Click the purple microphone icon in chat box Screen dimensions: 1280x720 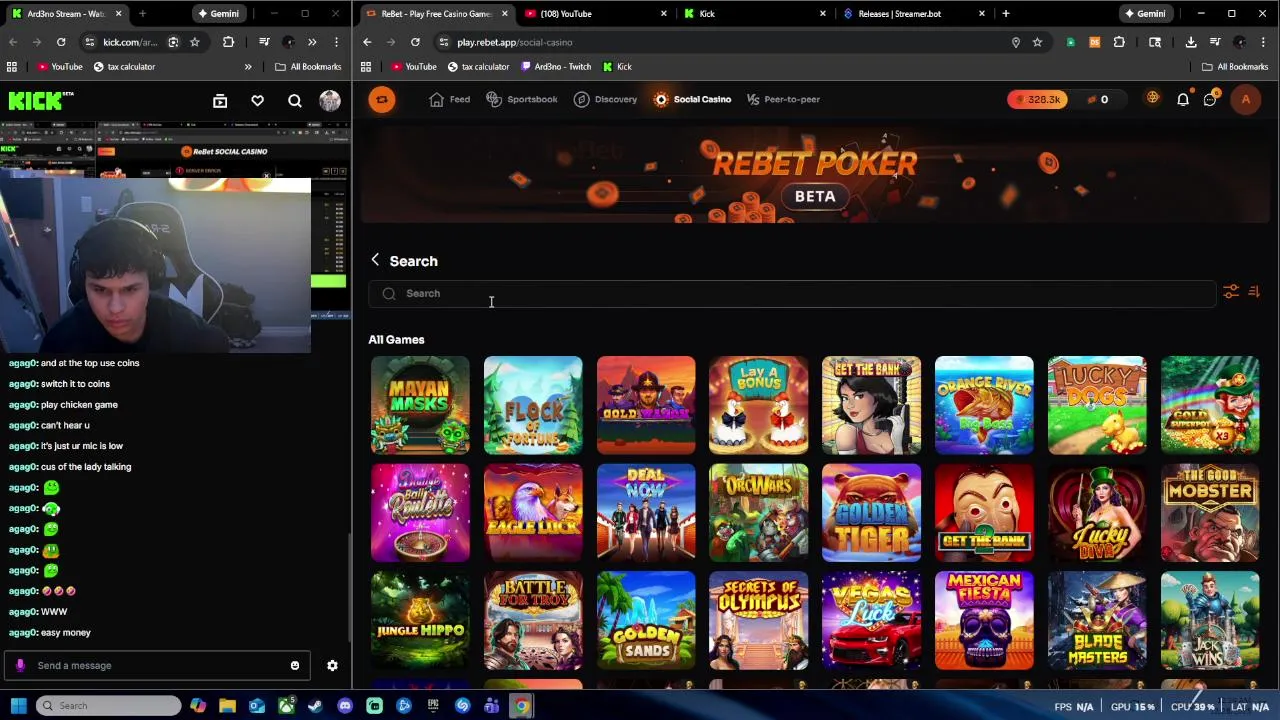[x=20, y=665]
